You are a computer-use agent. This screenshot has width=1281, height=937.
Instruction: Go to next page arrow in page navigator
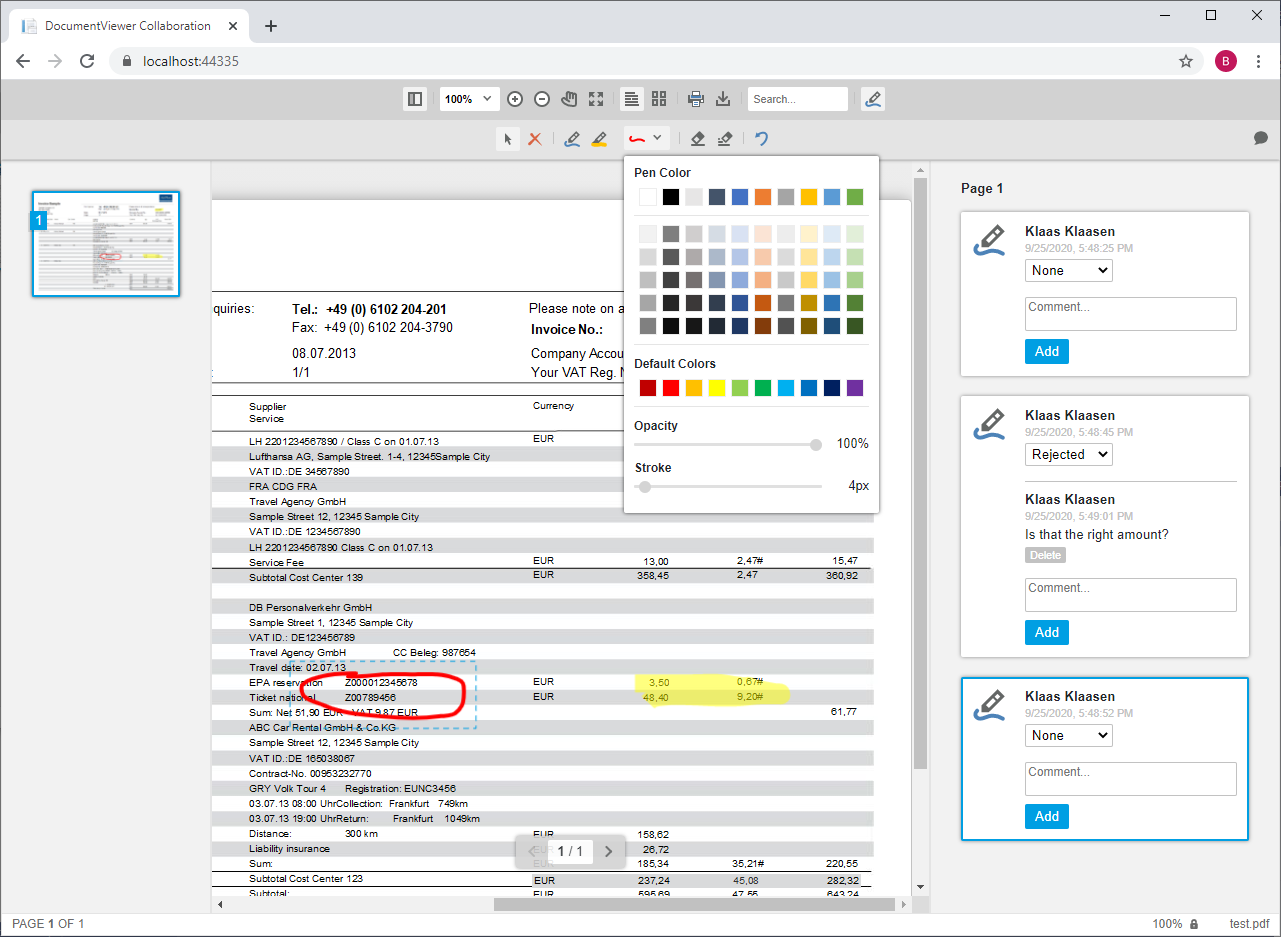[608, 851]
